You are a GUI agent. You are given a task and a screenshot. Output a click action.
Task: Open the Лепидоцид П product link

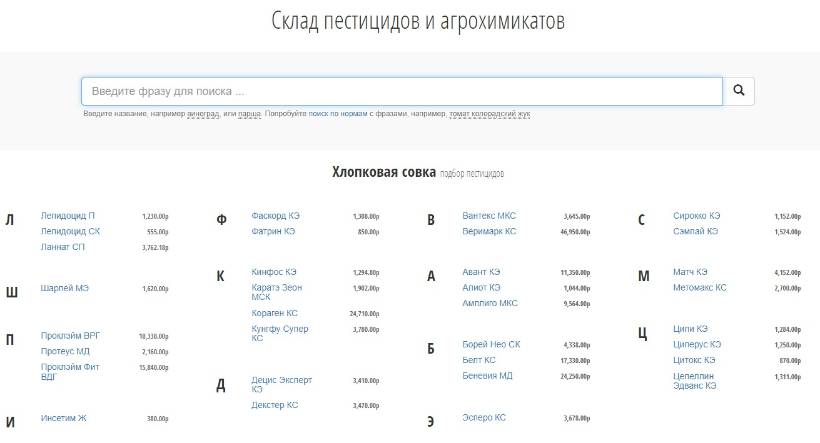(x=68, y=216)
